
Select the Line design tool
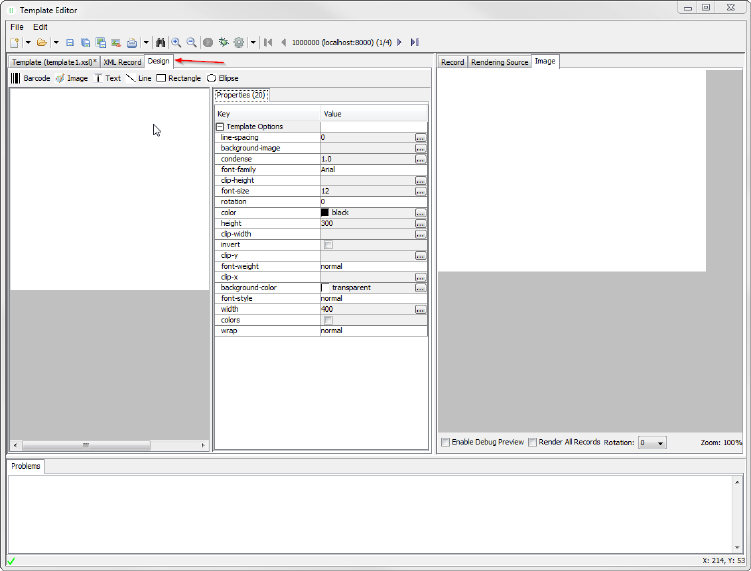pos(139,78)
